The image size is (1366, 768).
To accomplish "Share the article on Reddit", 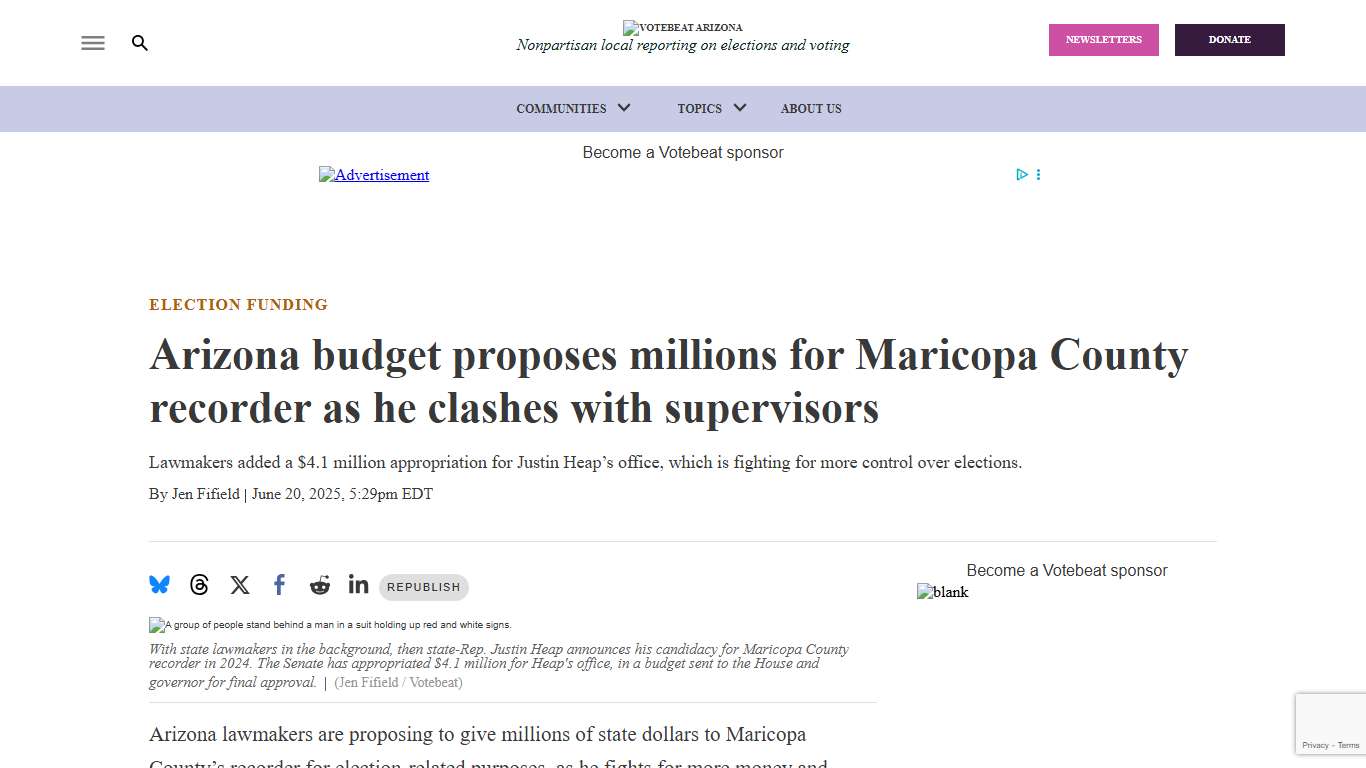I will [319, 585].
